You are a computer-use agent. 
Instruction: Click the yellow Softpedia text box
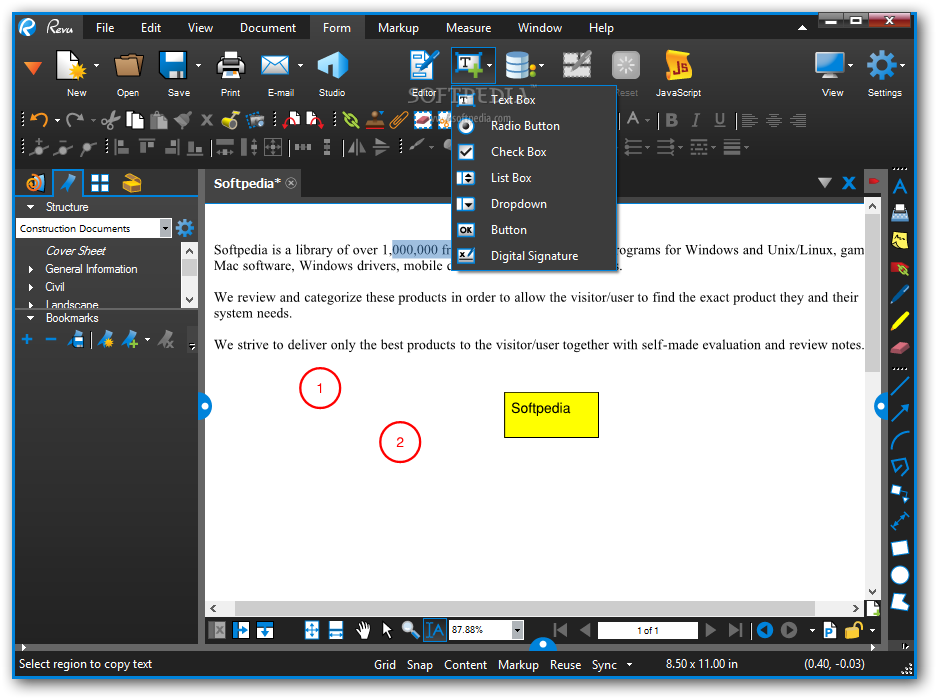[x=551, y=415]
